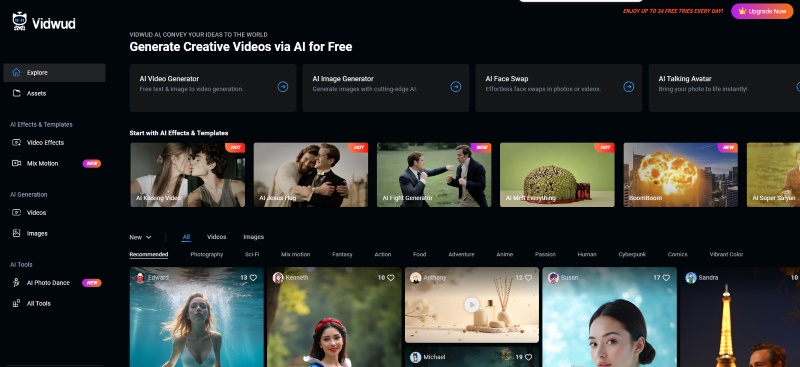Image resolution: width=800 pixels, height=367 pixels.
Task: Click the All Tools sidebar link
Action: (x=39, y=303)
